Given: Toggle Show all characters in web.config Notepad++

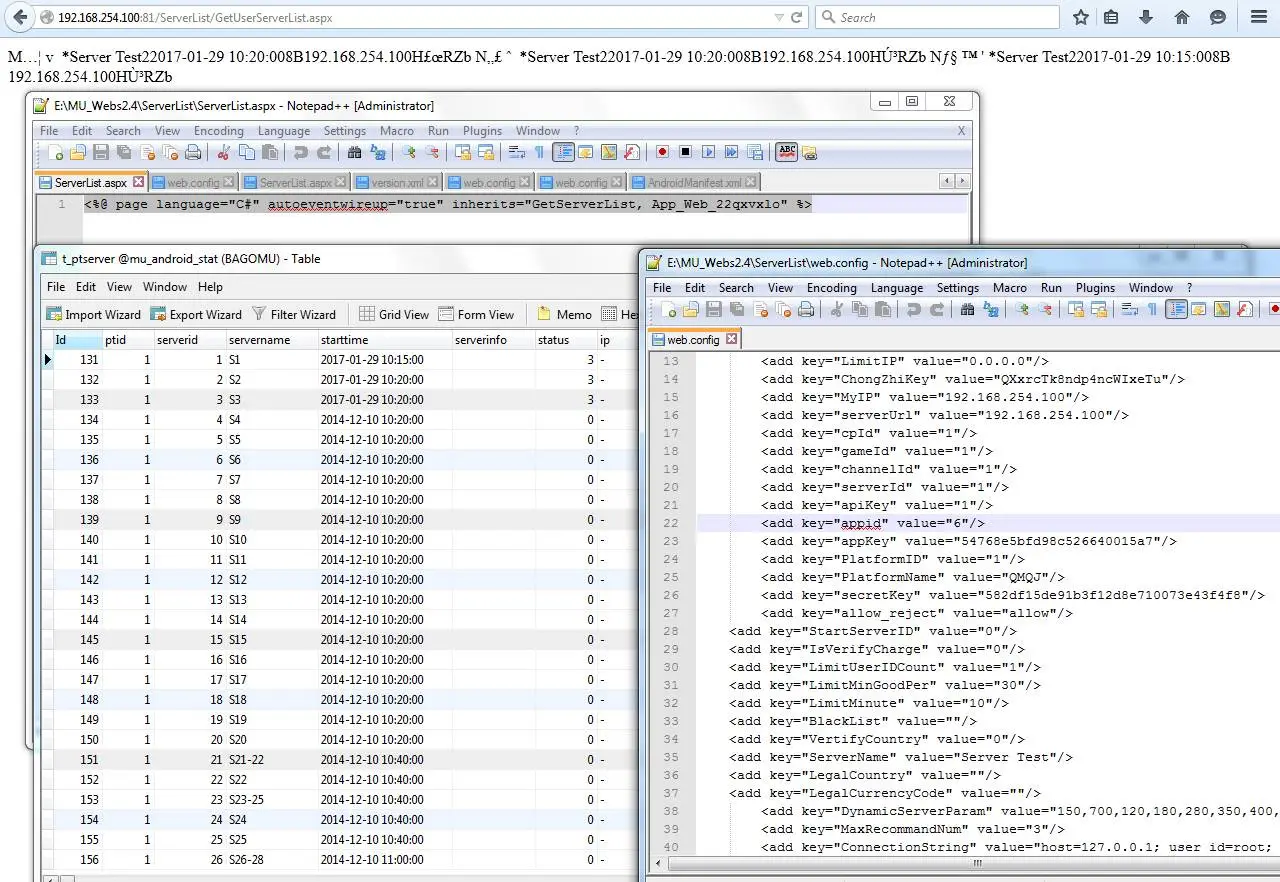Looking at the screenshot, I should (1152, 309).
